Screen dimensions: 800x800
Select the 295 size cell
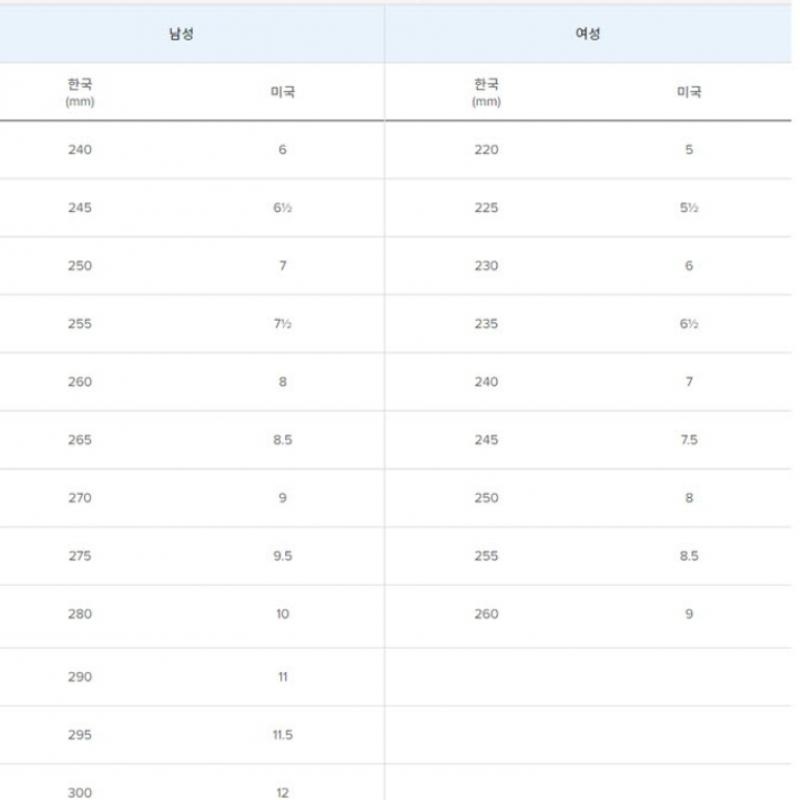pyautogui.click(x=80, y=735)
